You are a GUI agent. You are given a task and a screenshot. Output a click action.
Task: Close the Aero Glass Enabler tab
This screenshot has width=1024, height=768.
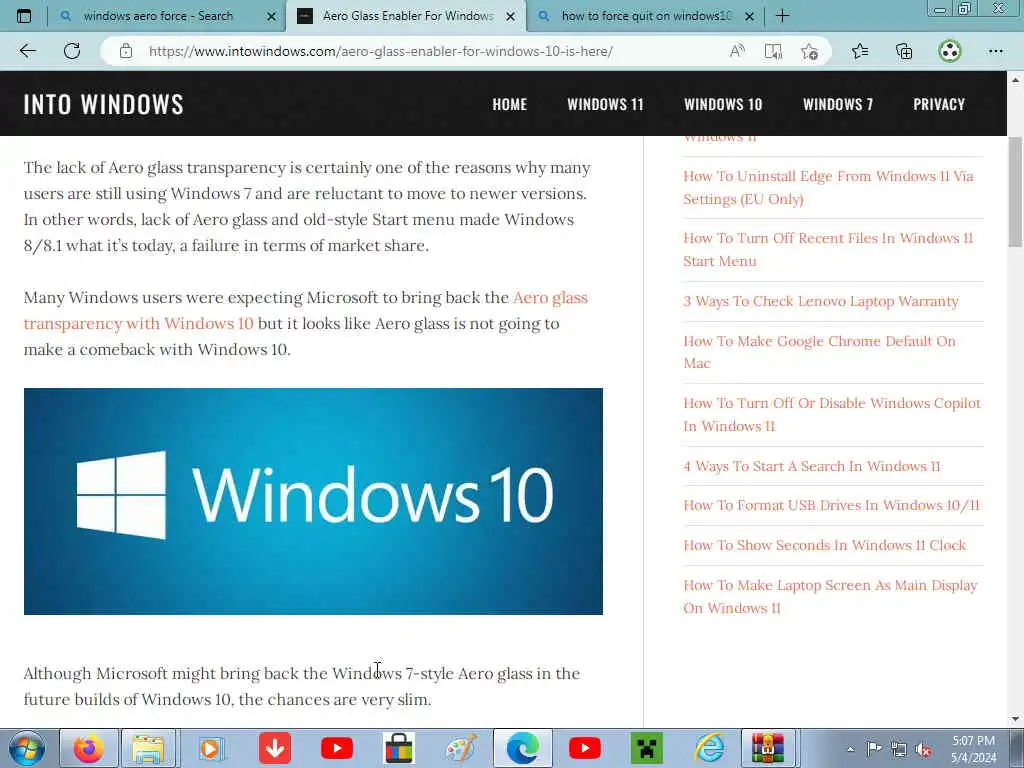point(511,16)
